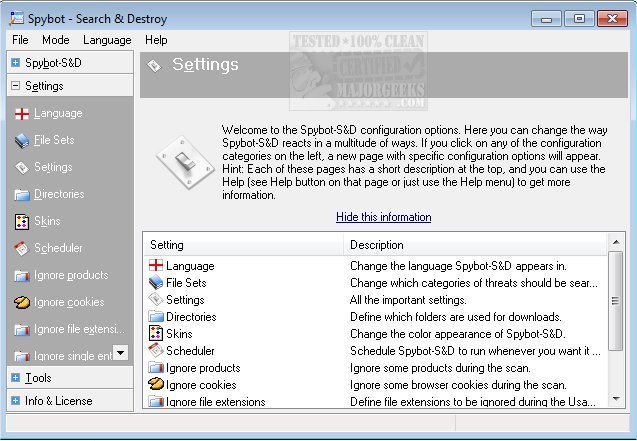Click the Setting column header

click(x=243, y=244)
